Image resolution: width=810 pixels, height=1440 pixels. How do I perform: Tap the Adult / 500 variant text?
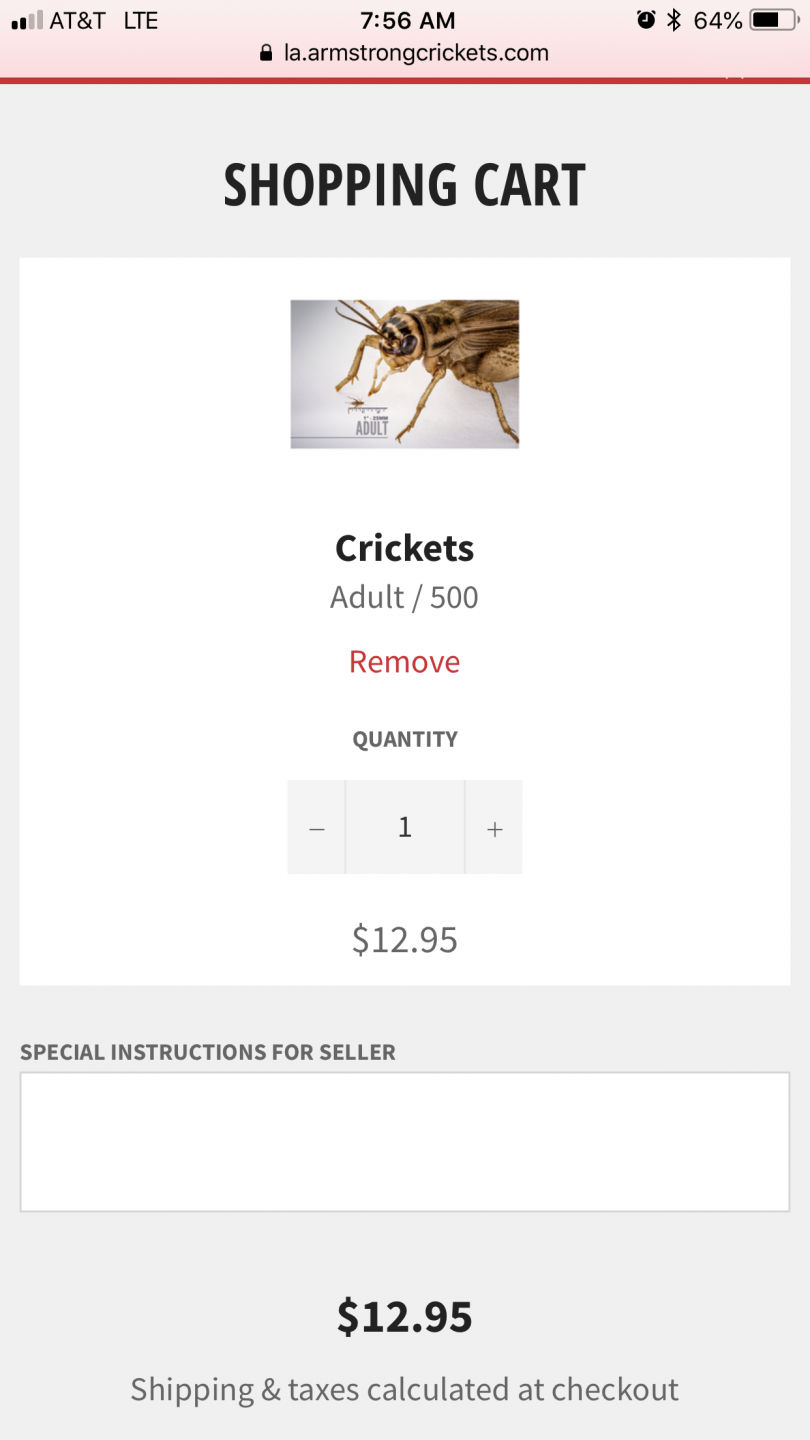pos(404,598)
